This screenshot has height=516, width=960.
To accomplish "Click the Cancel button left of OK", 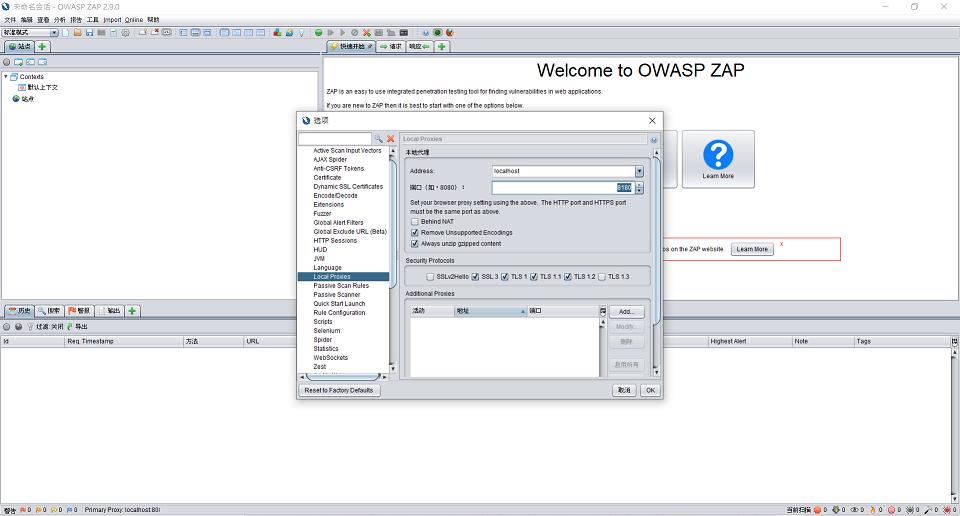I will point(624,391).
